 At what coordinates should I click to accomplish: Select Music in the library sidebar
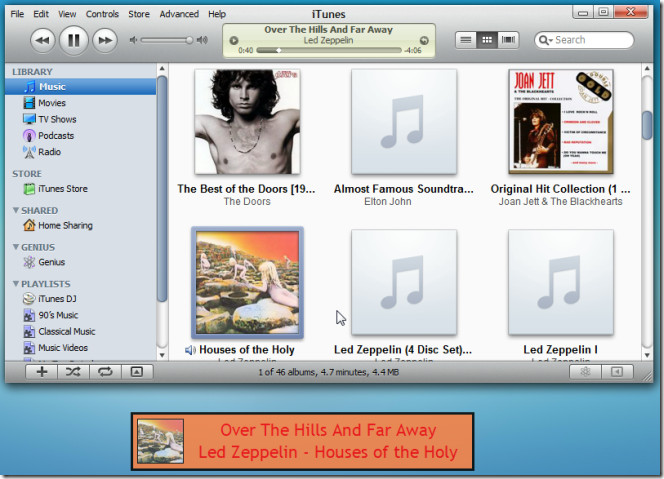click(x=80, y=86)
